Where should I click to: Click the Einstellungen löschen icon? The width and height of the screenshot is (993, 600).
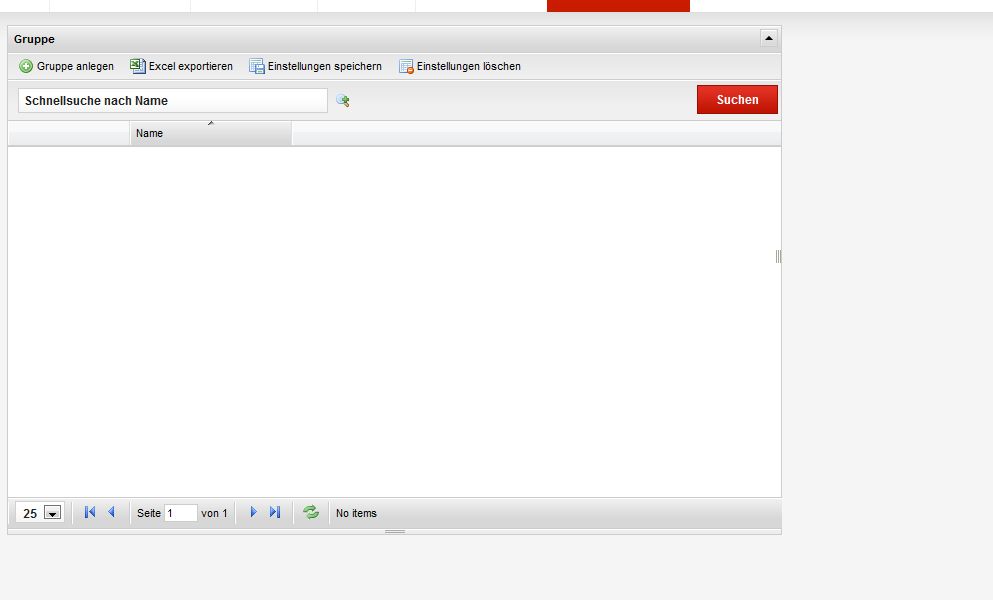tap(406, 66)
